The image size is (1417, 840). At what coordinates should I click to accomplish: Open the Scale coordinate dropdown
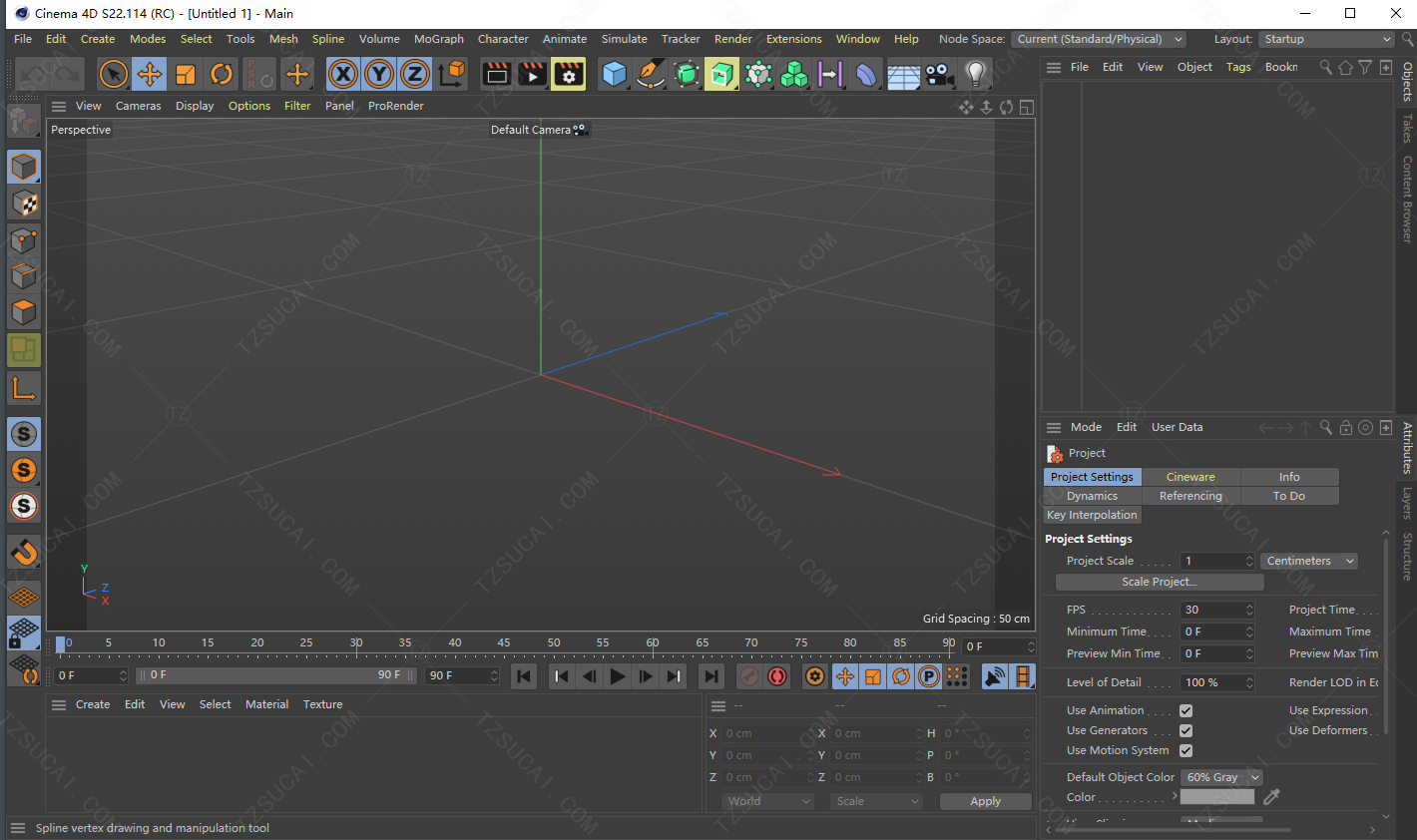point(876,801)
